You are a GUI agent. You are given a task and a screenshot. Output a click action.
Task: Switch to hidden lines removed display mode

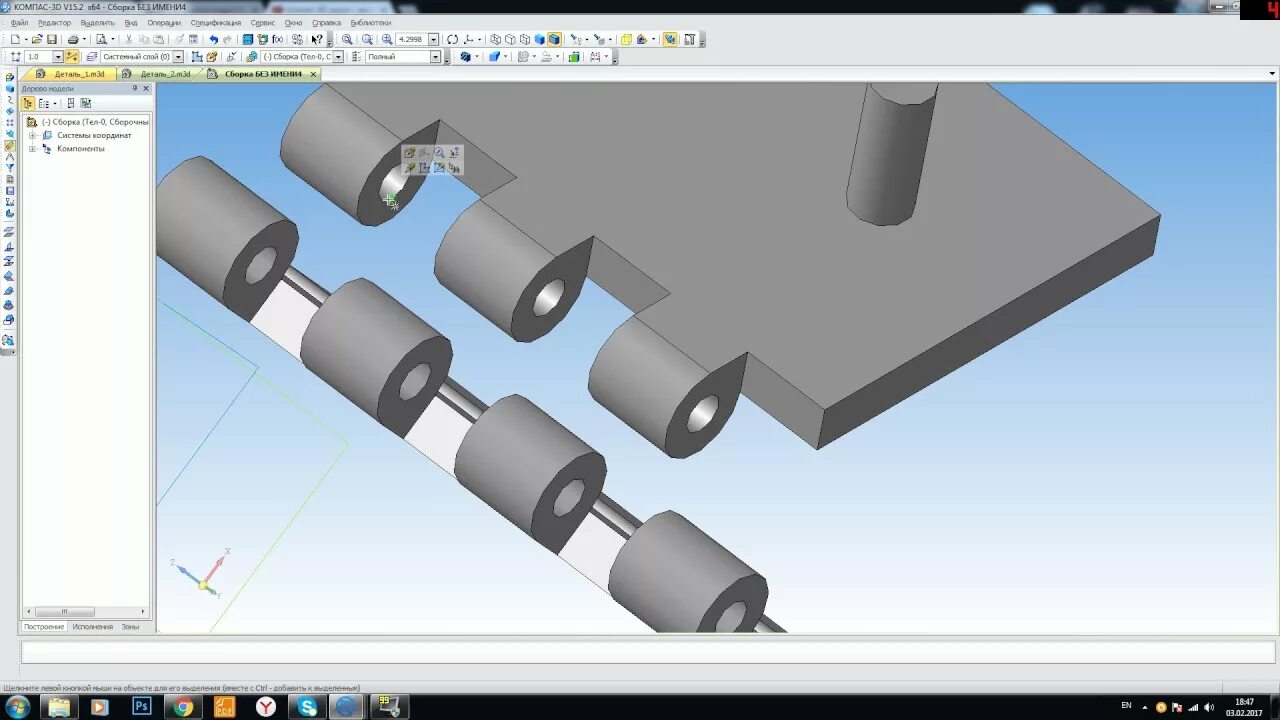510,39
